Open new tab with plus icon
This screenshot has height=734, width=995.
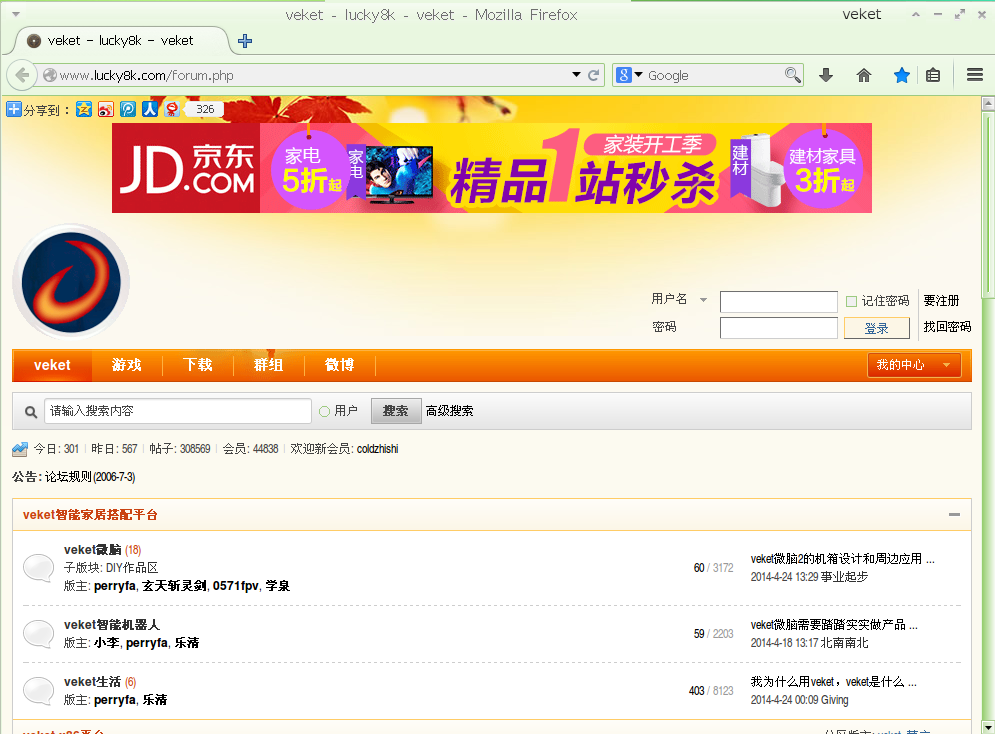point(245,41)
